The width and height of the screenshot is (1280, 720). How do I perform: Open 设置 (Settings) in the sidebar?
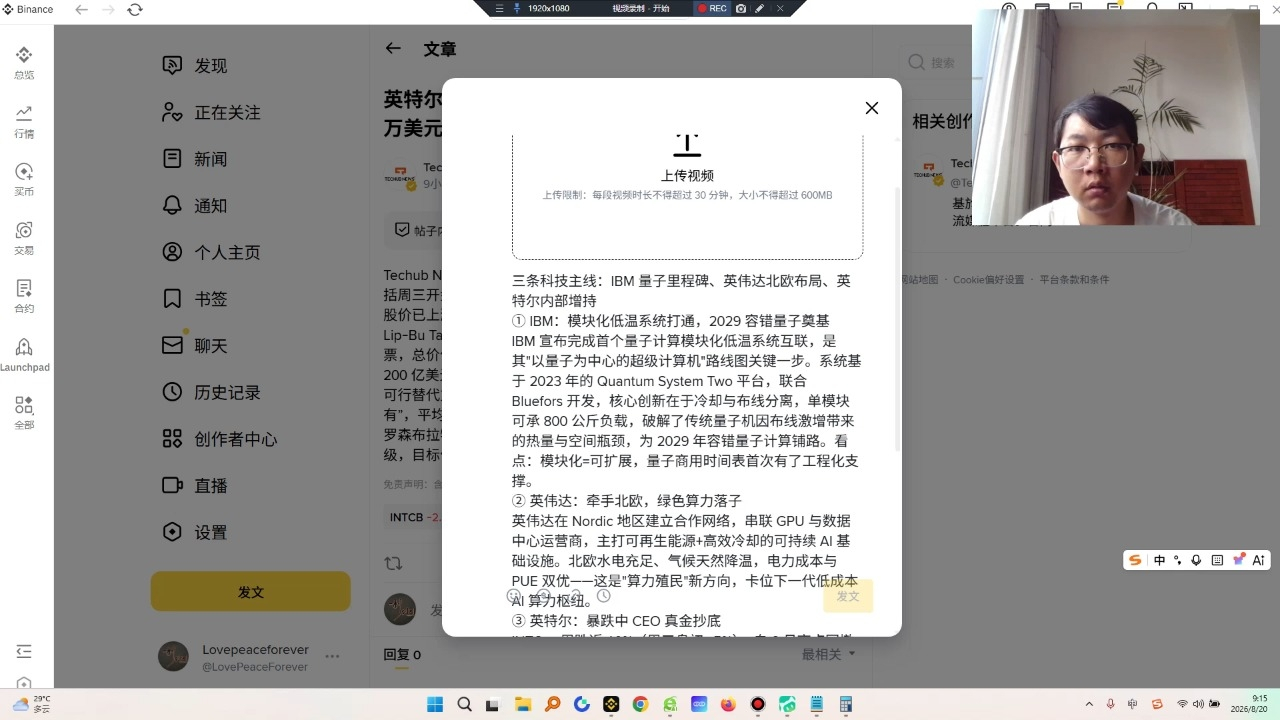[195, 532]
